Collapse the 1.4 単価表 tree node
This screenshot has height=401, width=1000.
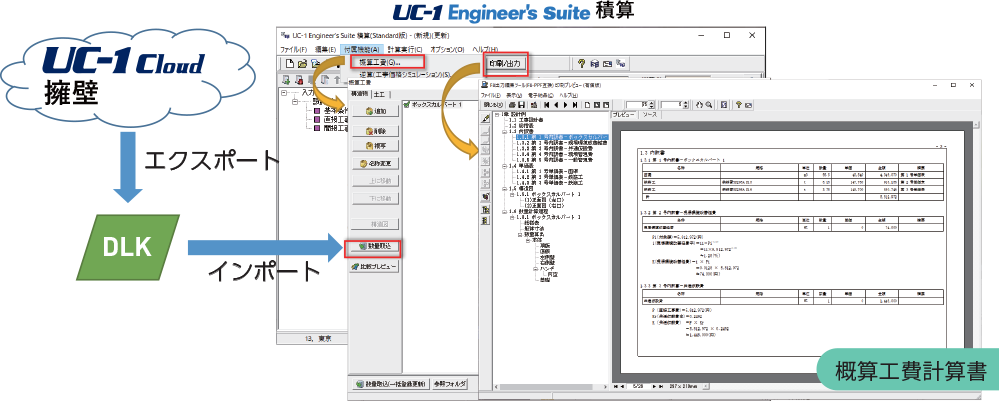point(504,166)
